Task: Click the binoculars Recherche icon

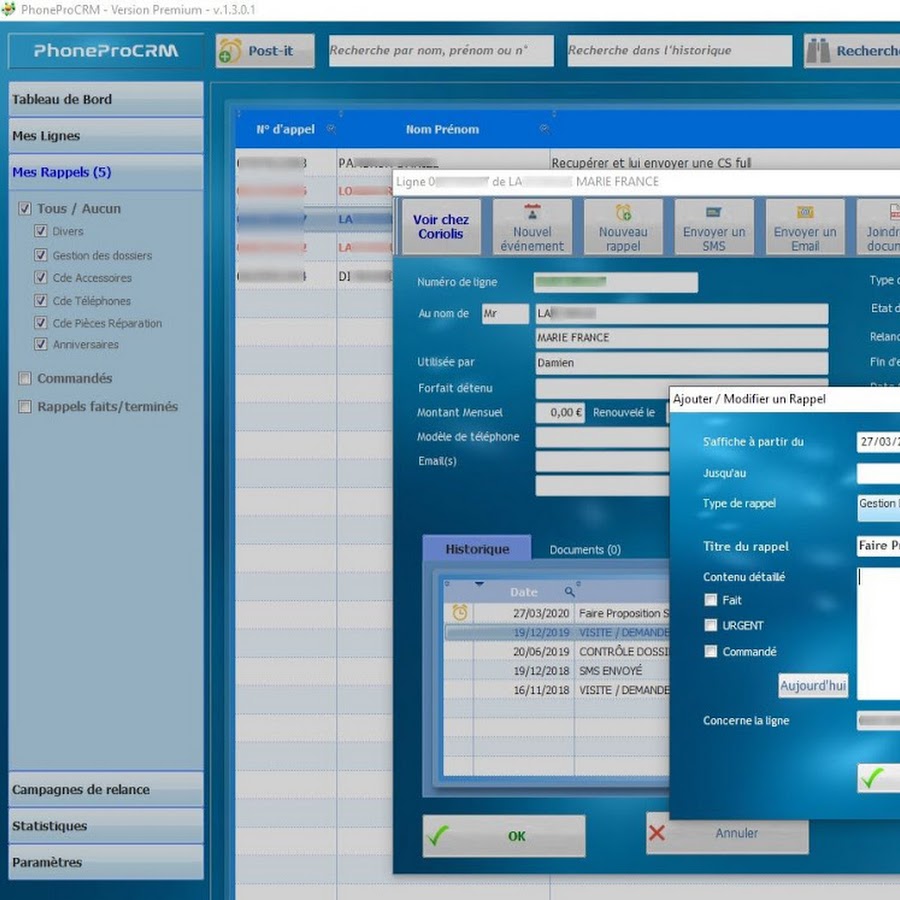Action: pos(818,51)
